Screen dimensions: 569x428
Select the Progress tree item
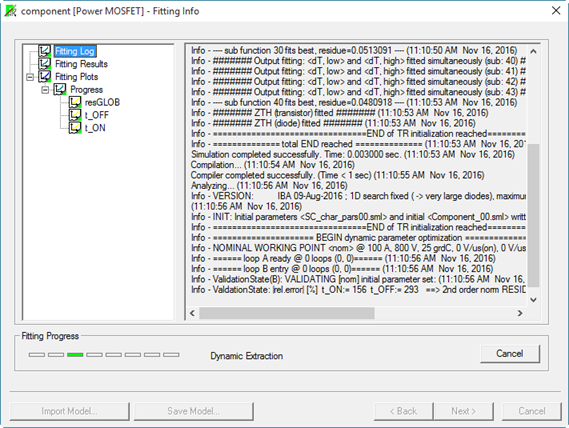(86, 89)
